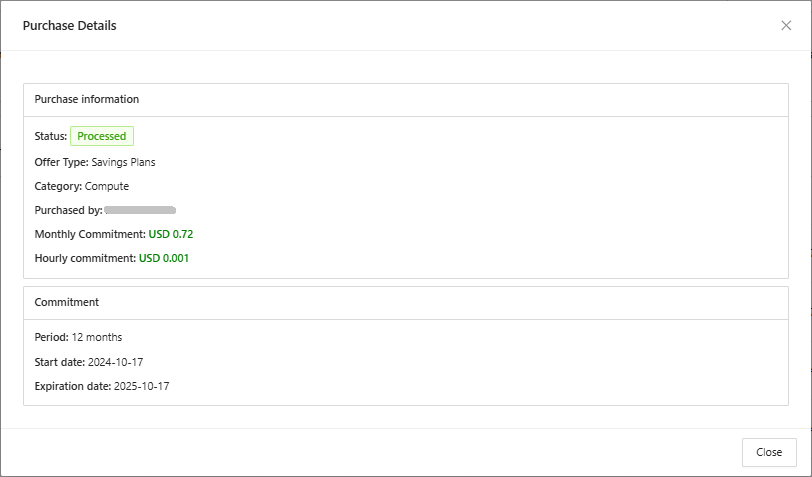Click the USD 0.001 hourly amount
The image size is (812, 477).
(x=164, y=258)
